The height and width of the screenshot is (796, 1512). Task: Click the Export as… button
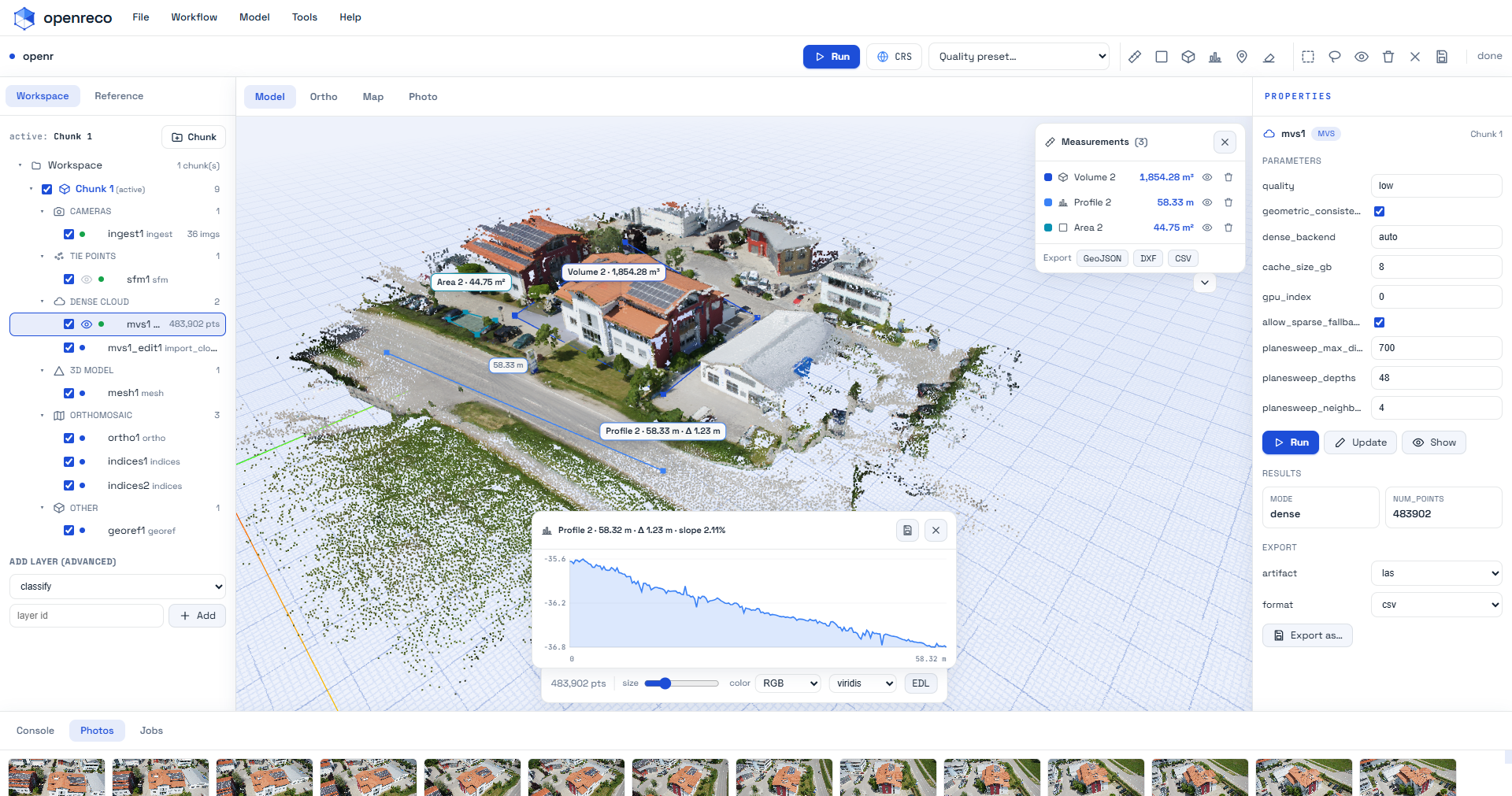pos(1307,635)
